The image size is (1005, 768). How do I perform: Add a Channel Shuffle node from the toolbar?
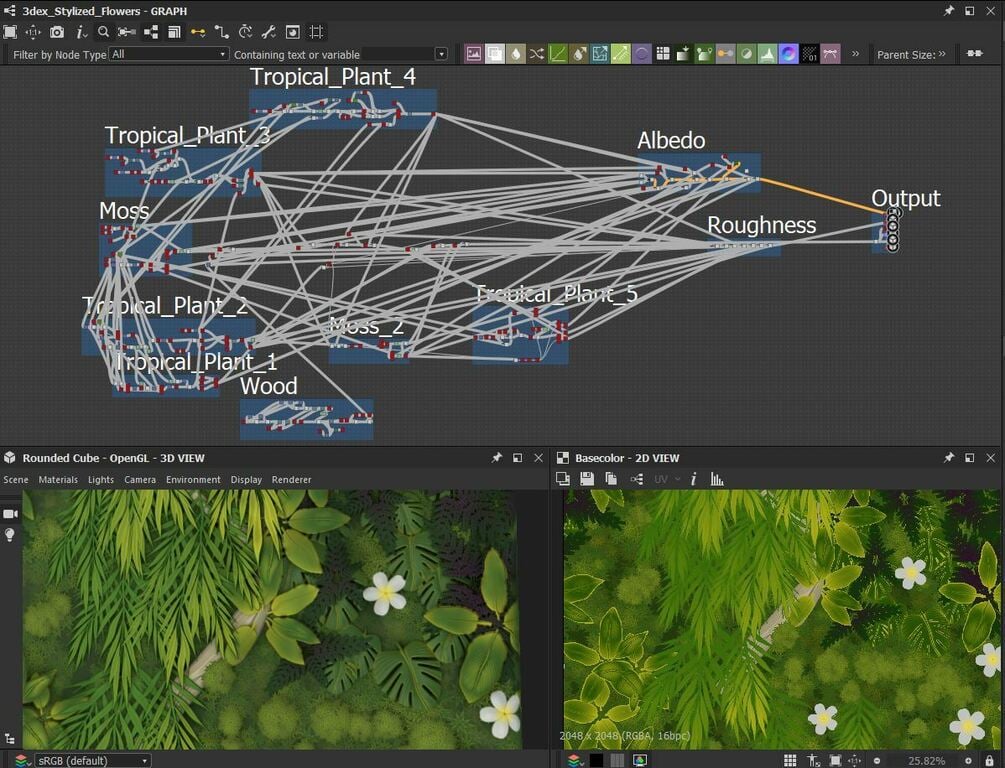536,54
